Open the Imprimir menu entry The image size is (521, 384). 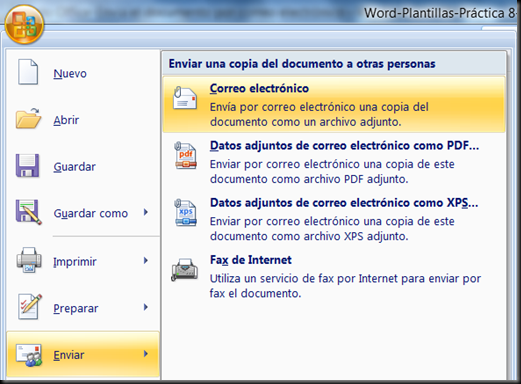pyautogui.click(x=83, y=261)
